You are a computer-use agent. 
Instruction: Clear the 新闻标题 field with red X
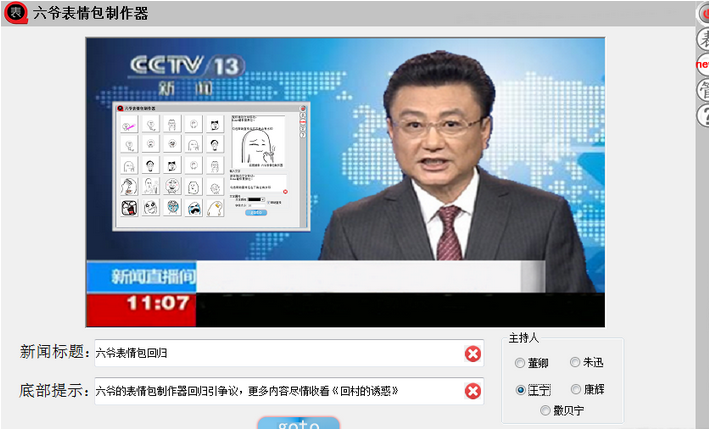pos(473,354)
